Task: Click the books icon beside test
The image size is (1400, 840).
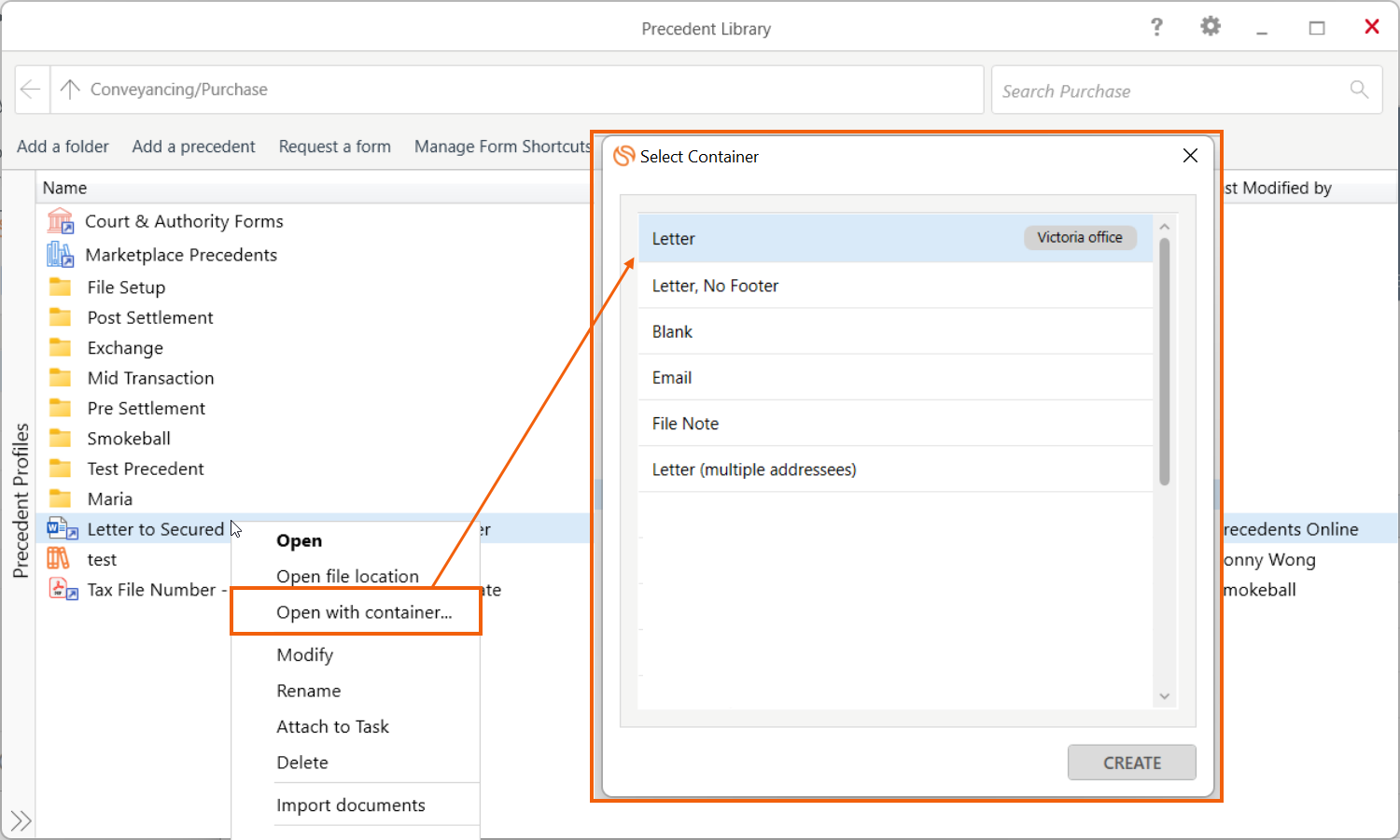Action: pos(59,559)
